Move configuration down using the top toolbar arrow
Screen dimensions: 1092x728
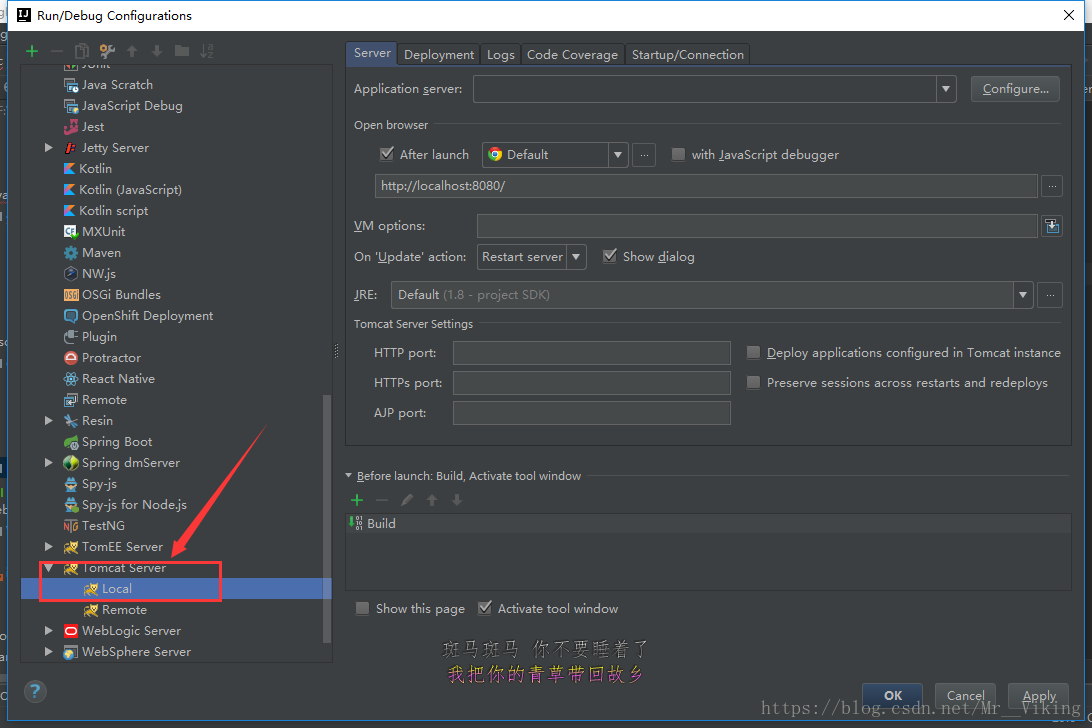click(157, 51)
